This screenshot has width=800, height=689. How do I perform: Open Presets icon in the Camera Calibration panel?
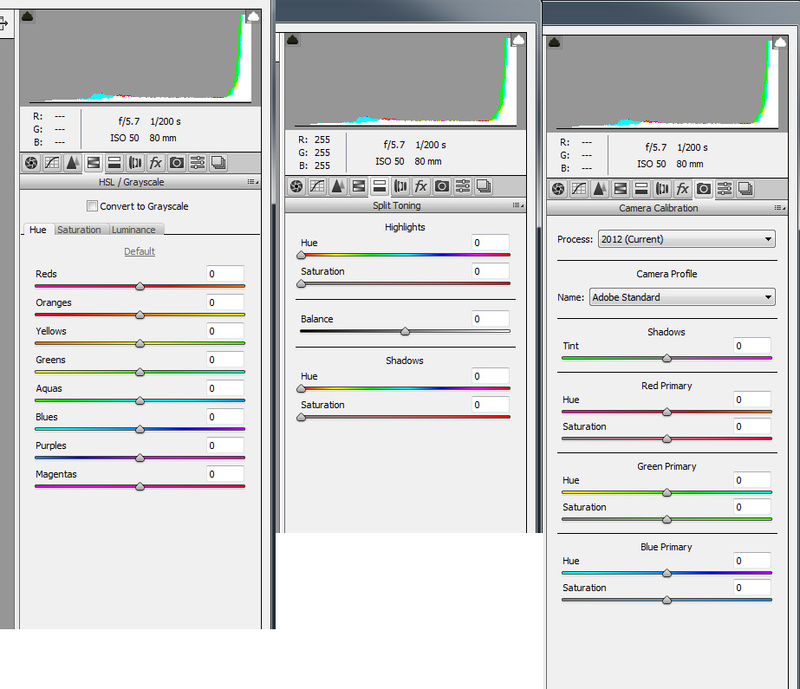pos(724,189)
